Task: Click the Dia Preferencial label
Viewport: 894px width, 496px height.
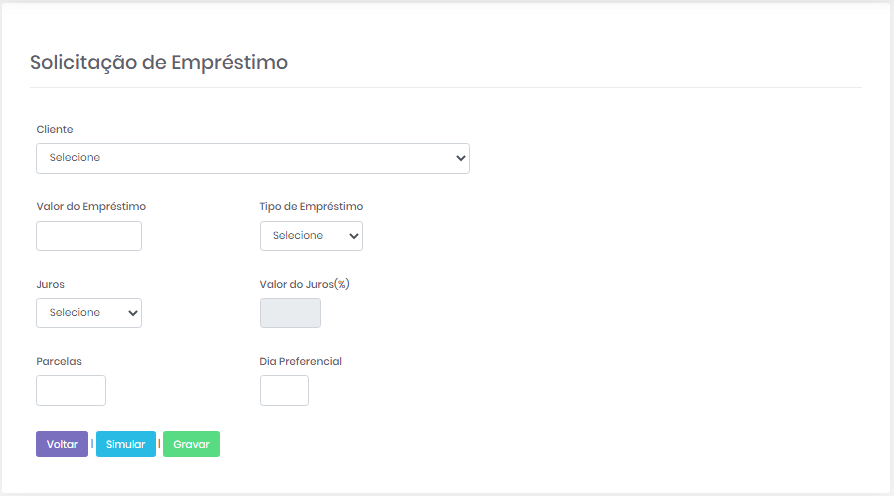Action: coord(300,361)
